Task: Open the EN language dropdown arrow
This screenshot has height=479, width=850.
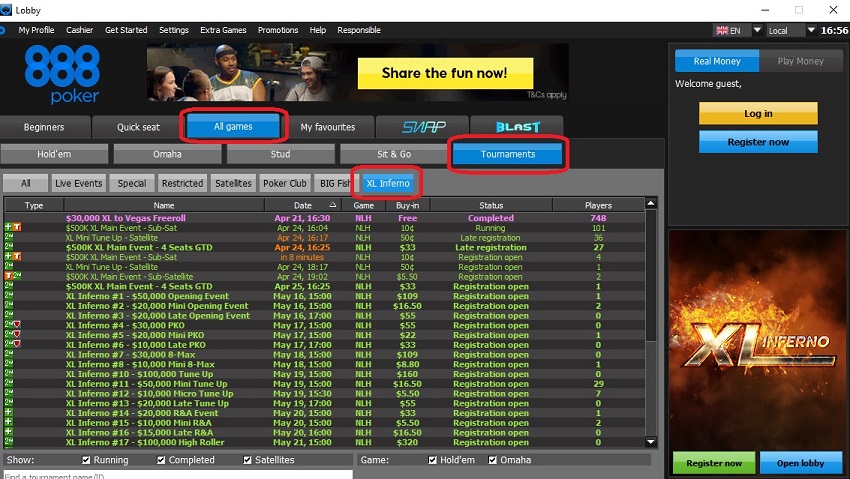Action: pyautogui.click(x=757, y=30)
